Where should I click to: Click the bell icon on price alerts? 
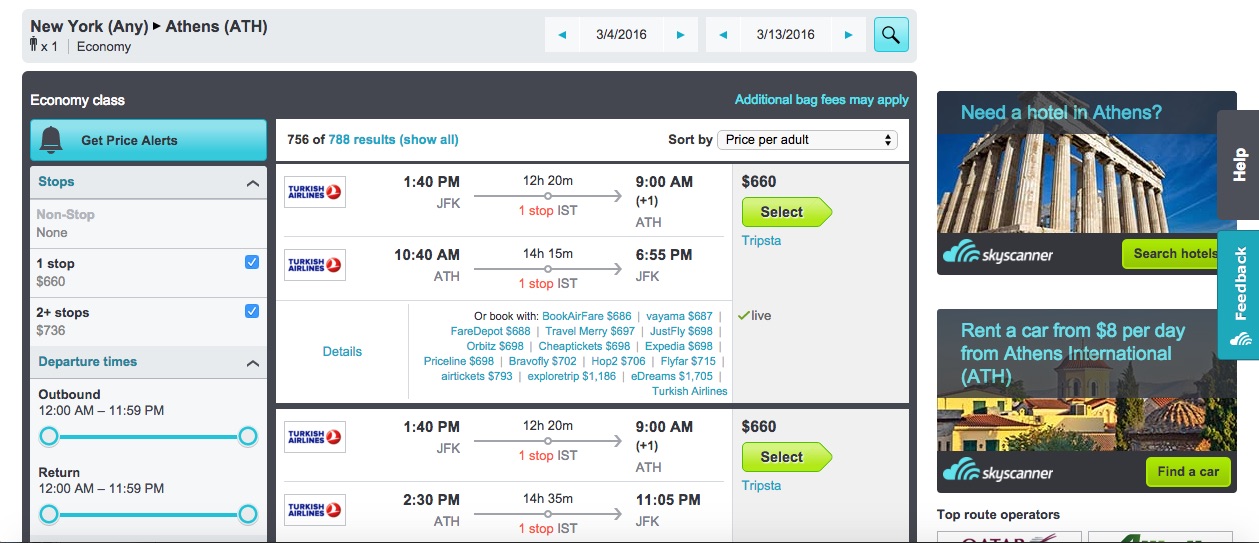click(51, 140)
